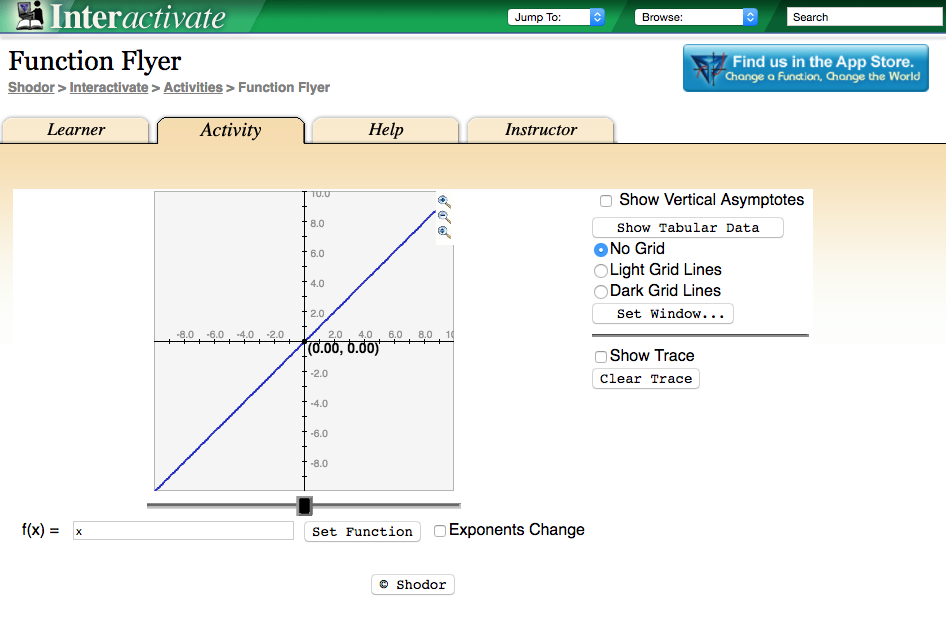
Task: Toggle the Show Trace checkbox
Action: click(601, 357)
